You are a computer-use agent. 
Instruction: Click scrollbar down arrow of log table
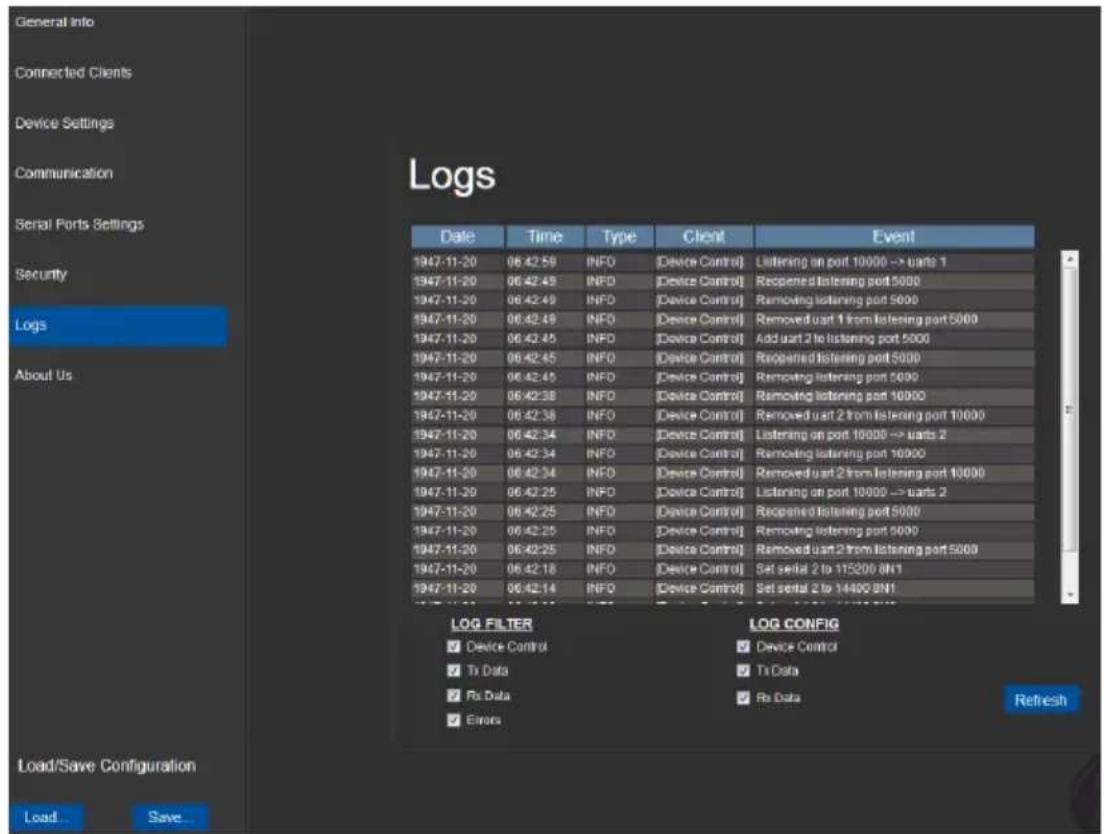click(1070, 595)
